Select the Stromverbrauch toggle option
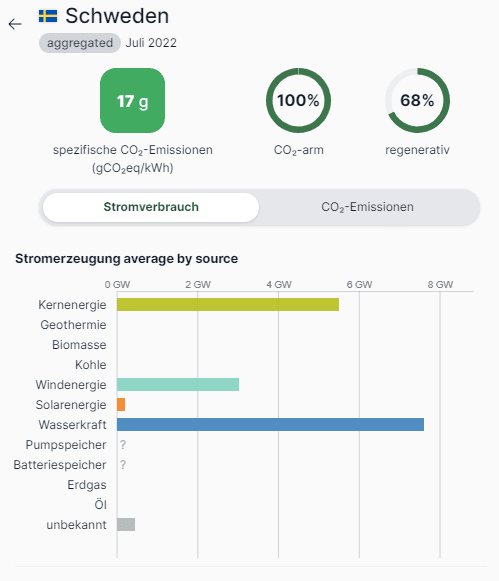Image resolution: width=499 pixels, height=581 pixels. click(x=151, y=207)
